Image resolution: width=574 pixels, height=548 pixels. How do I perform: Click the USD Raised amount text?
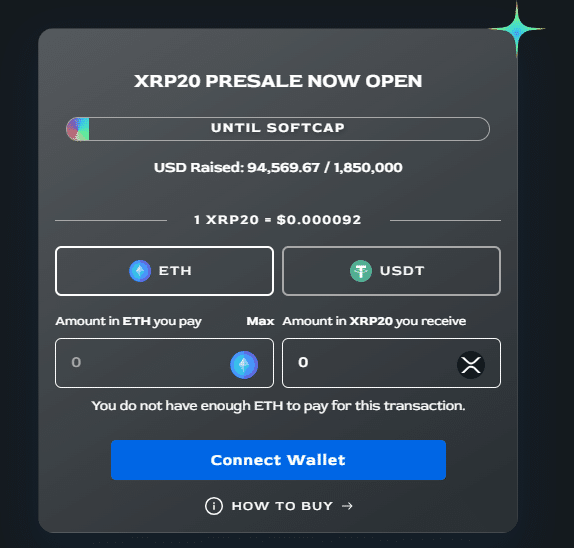click(278, 167)
